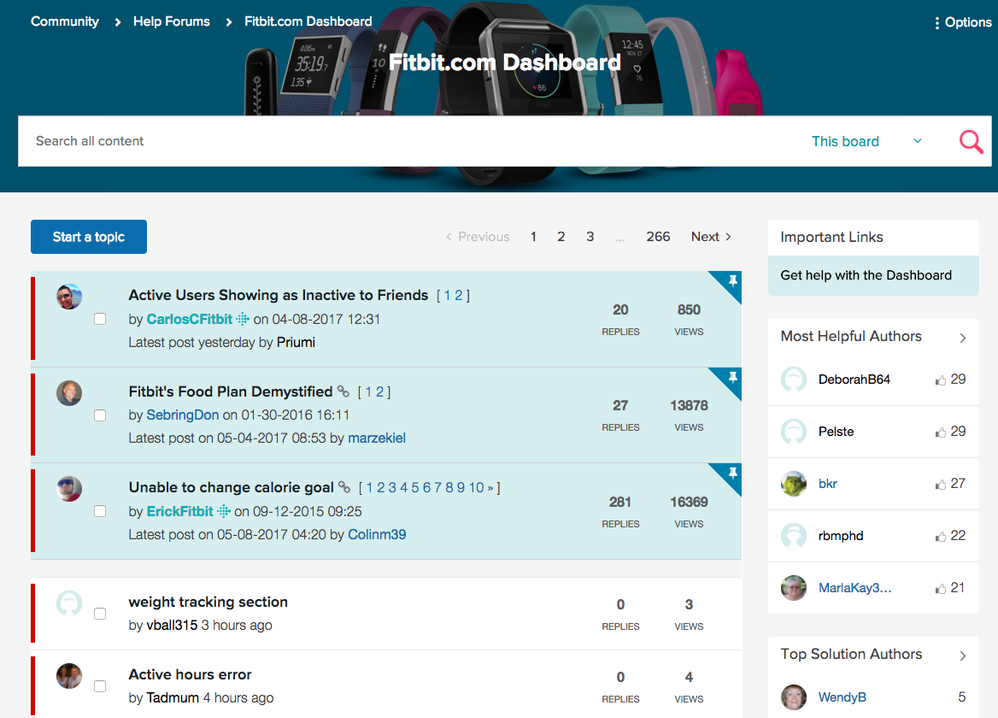View marzekiel's profile
Viewport: 998px width, 718px height.
pos(377,438)
